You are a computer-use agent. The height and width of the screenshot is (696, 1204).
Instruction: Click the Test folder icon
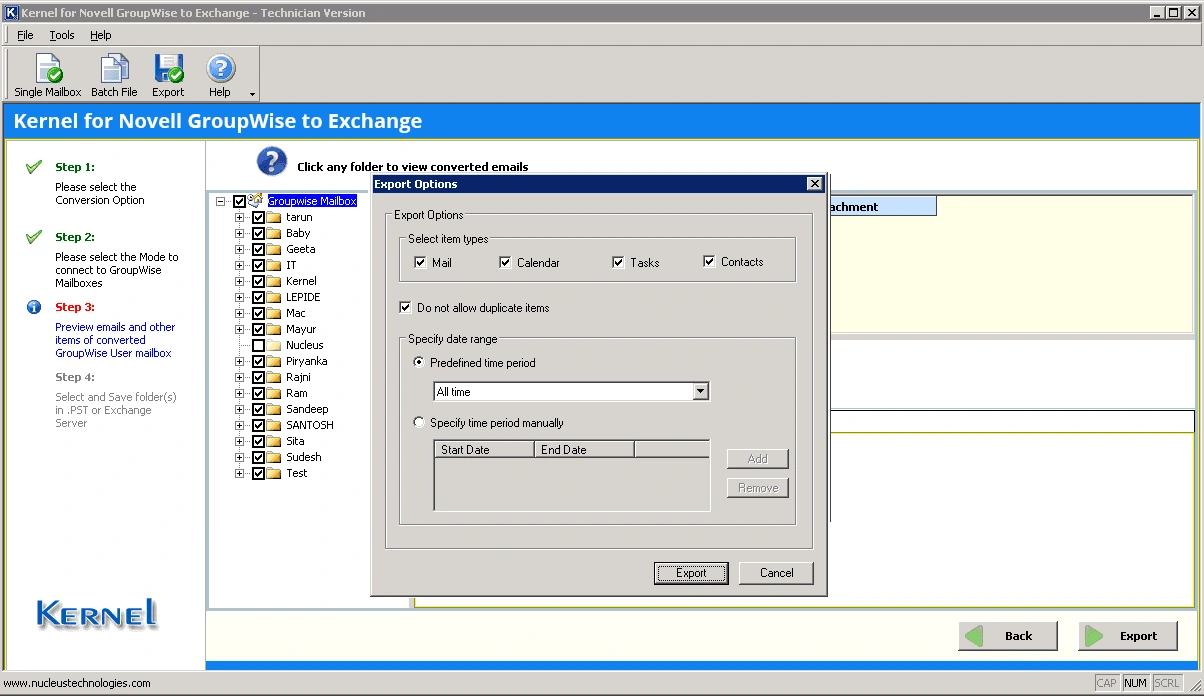274,473
